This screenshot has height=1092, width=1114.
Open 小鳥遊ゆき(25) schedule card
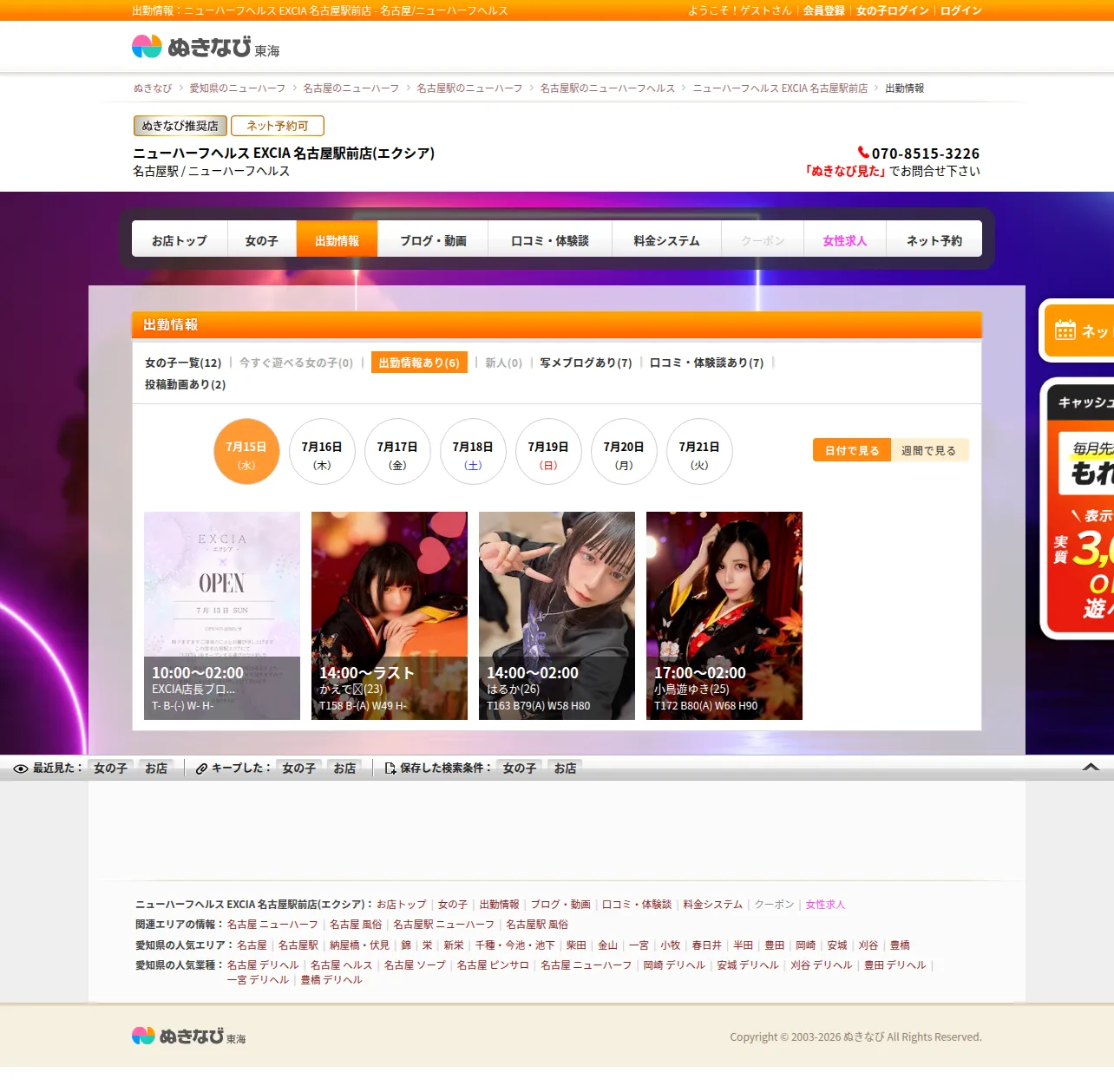click(724, 616)
